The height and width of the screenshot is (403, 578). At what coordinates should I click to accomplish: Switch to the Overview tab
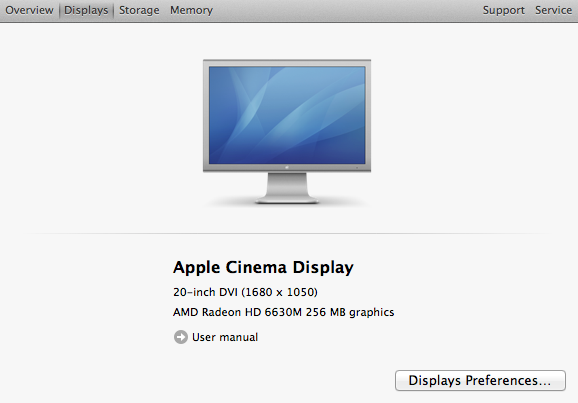pyautogui.click(x=29, y=10)
